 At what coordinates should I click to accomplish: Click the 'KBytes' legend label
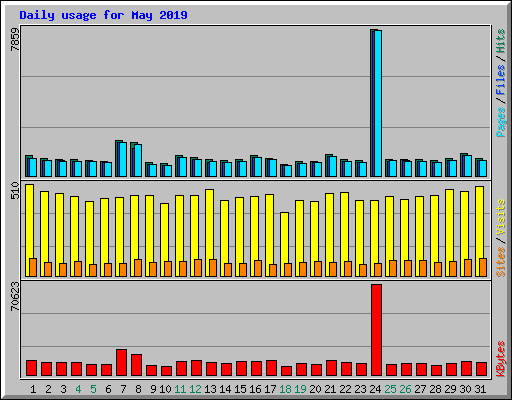[x=501, y=359]
